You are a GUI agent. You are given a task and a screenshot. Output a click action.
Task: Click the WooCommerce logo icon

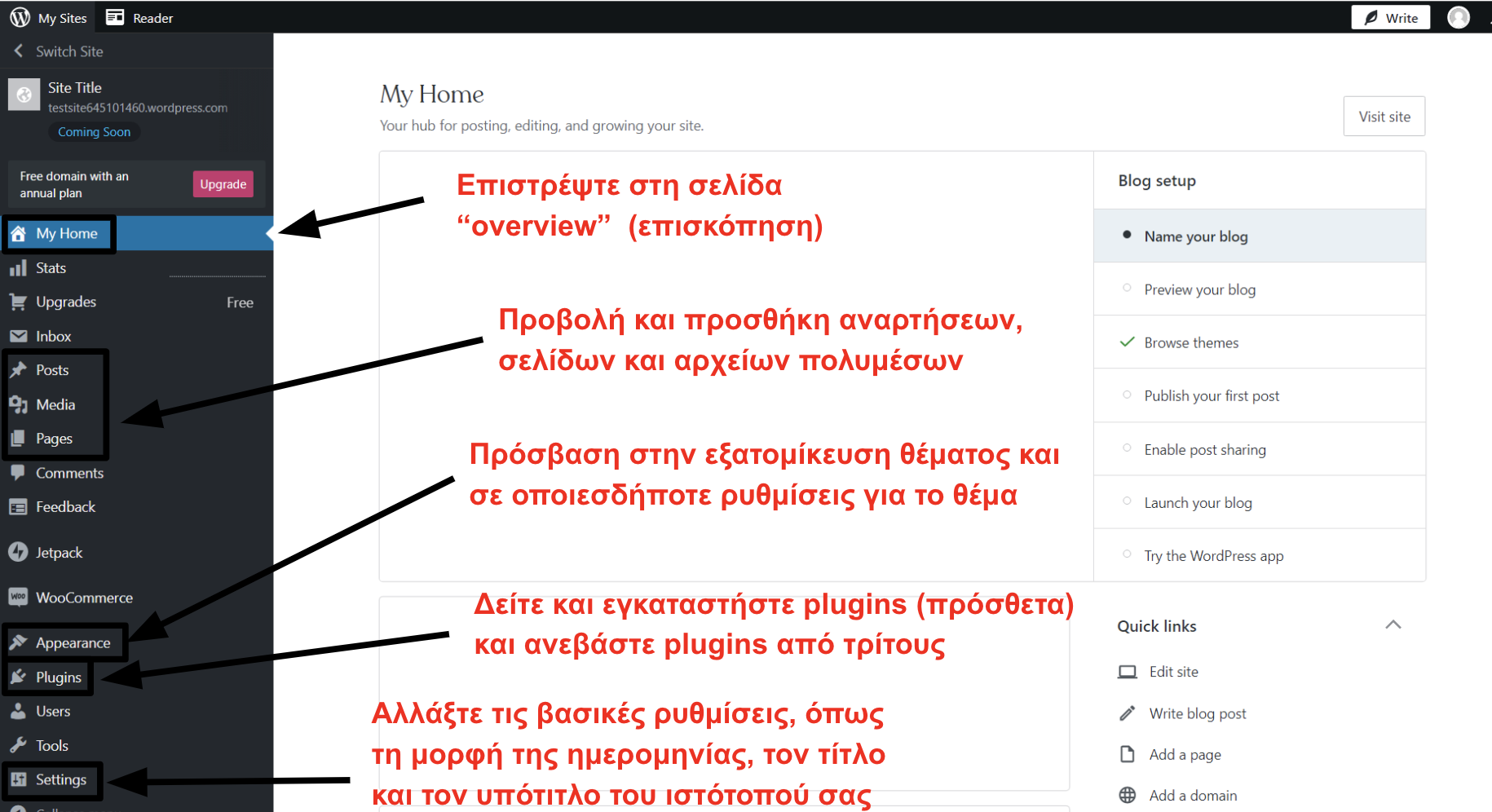point(18,597)
